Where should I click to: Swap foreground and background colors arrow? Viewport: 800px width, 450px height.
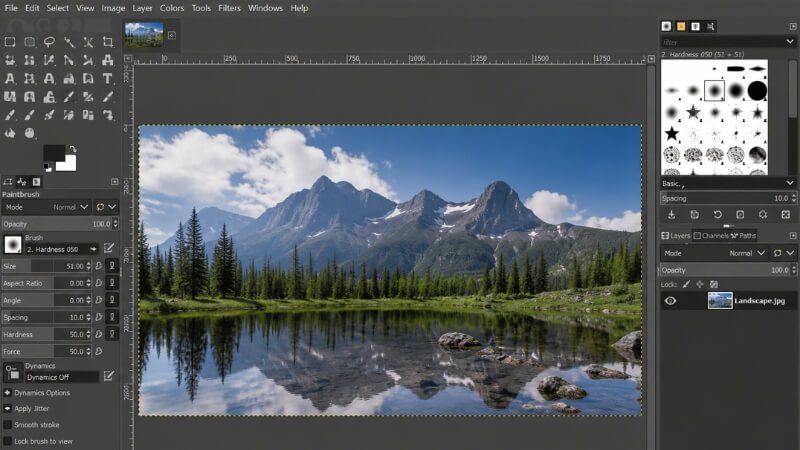click(73, 149)
